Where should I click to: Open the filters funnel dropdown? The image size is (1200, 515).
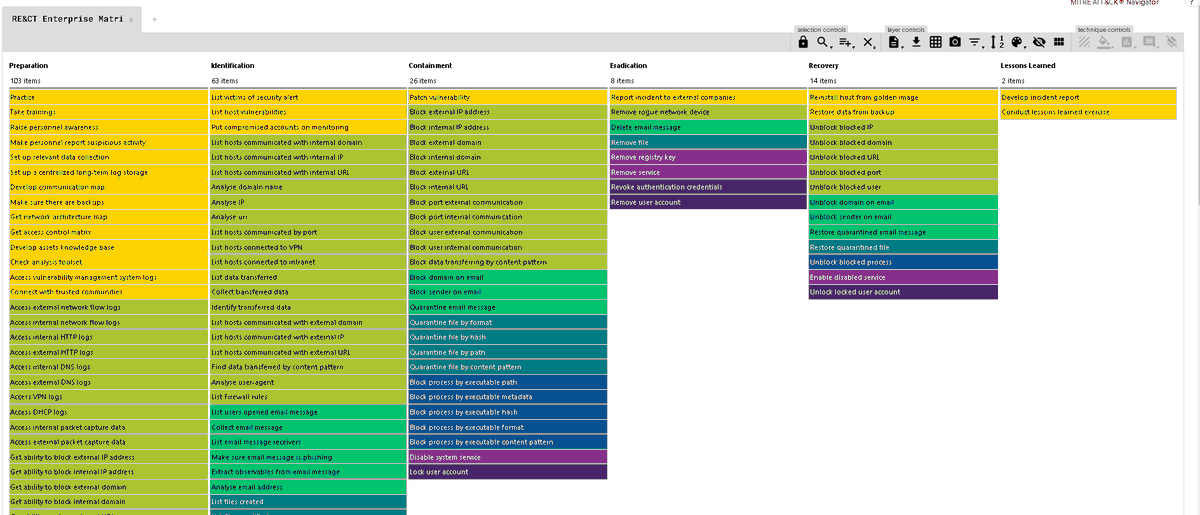coord(975,42)
